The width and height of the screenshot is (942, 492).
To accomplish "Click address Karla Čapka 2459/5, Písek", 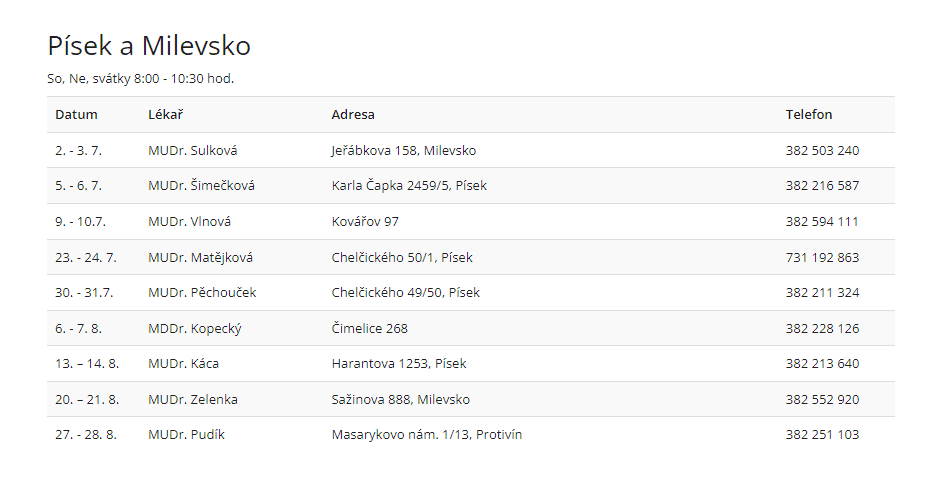I will click(409, 186).
